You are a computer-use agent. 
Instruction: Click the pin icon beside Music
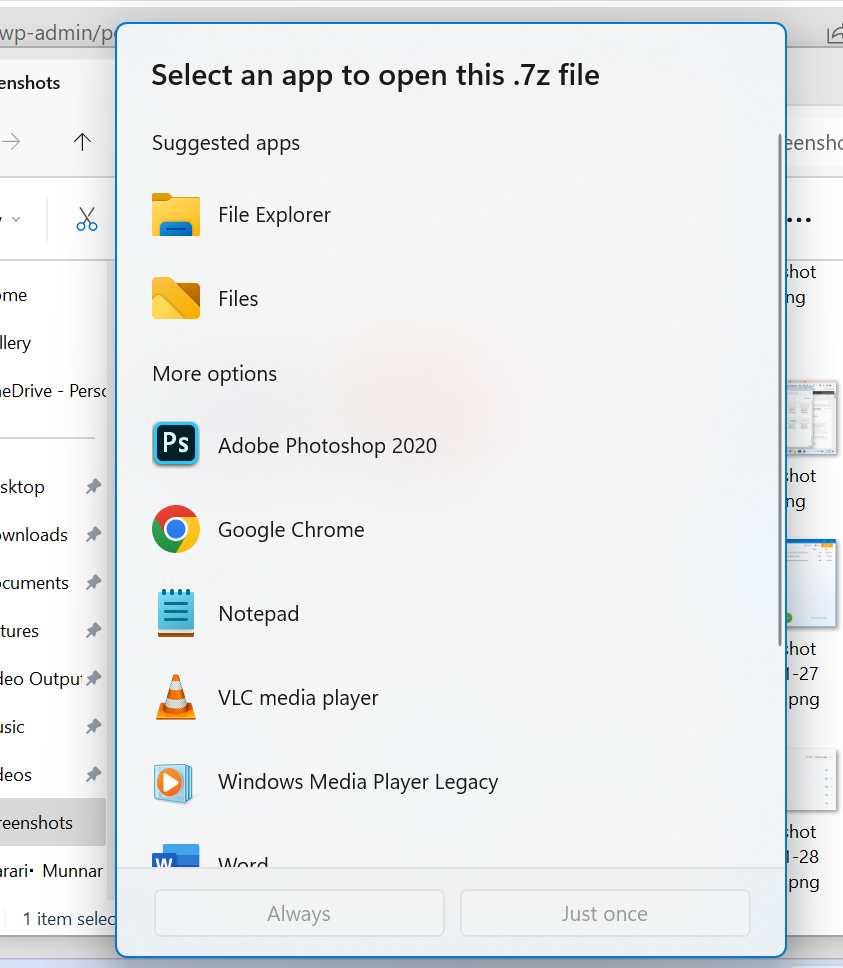click(x=93, y=727)
